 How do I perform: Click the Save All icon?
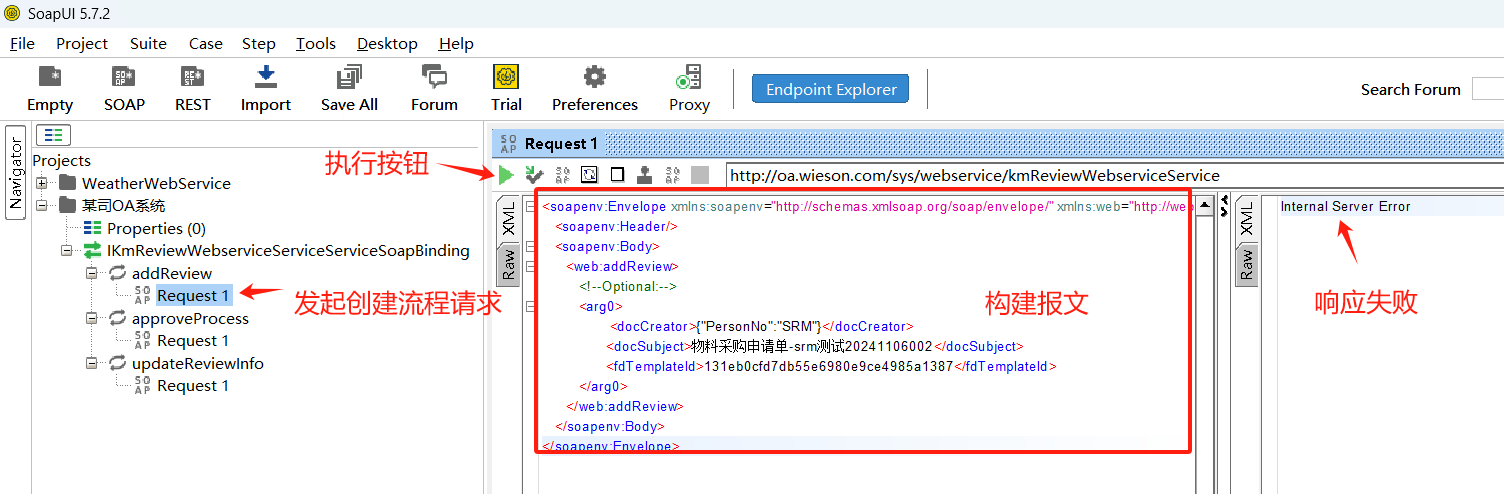pos(349,77)
